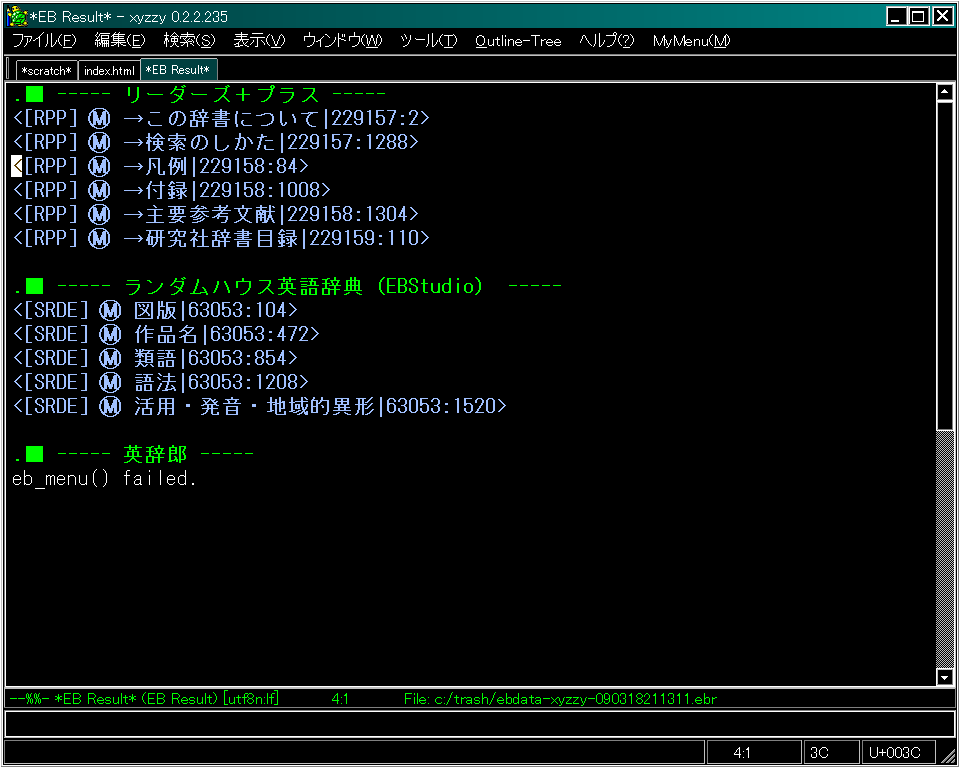
Task: Click the eb_menu() failed. message line
Action: point(104,478)
